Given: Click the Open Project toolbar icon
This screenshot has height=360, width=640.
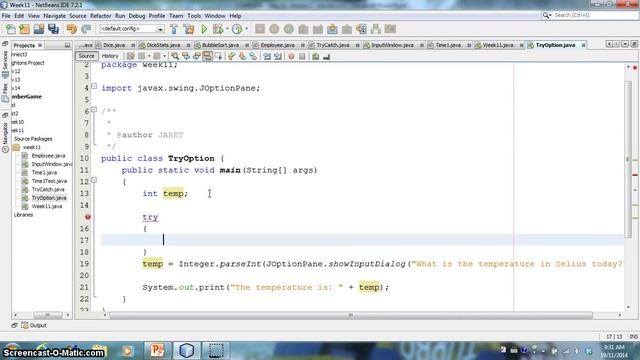Looking at the screenshot, I should 39,29.
